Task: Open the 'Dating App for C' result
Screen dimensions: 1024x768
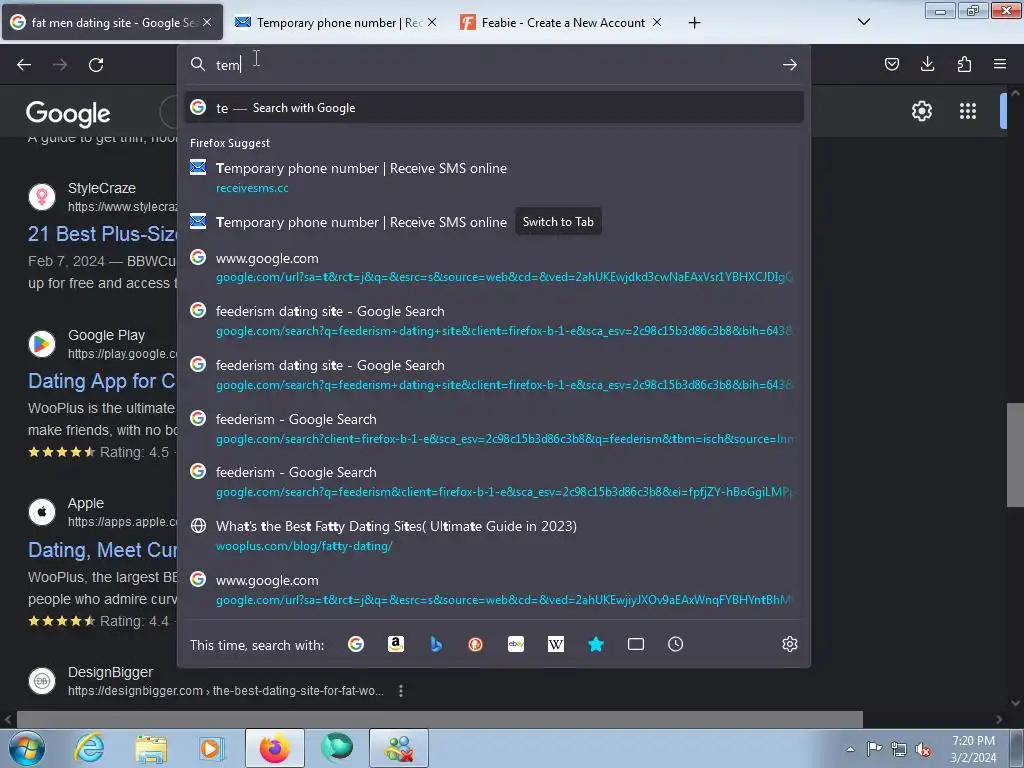Action: click(101, 381)
